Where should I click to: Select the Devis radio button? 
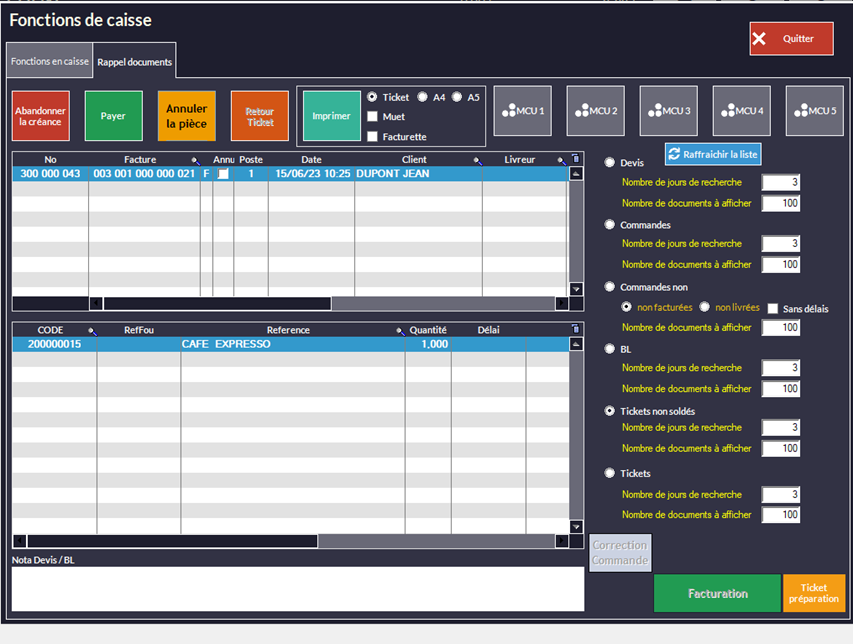tap(610, 162)
